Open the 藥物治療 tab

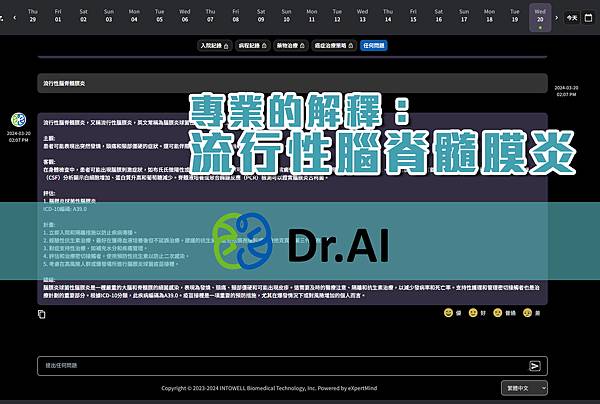[291, 46]
